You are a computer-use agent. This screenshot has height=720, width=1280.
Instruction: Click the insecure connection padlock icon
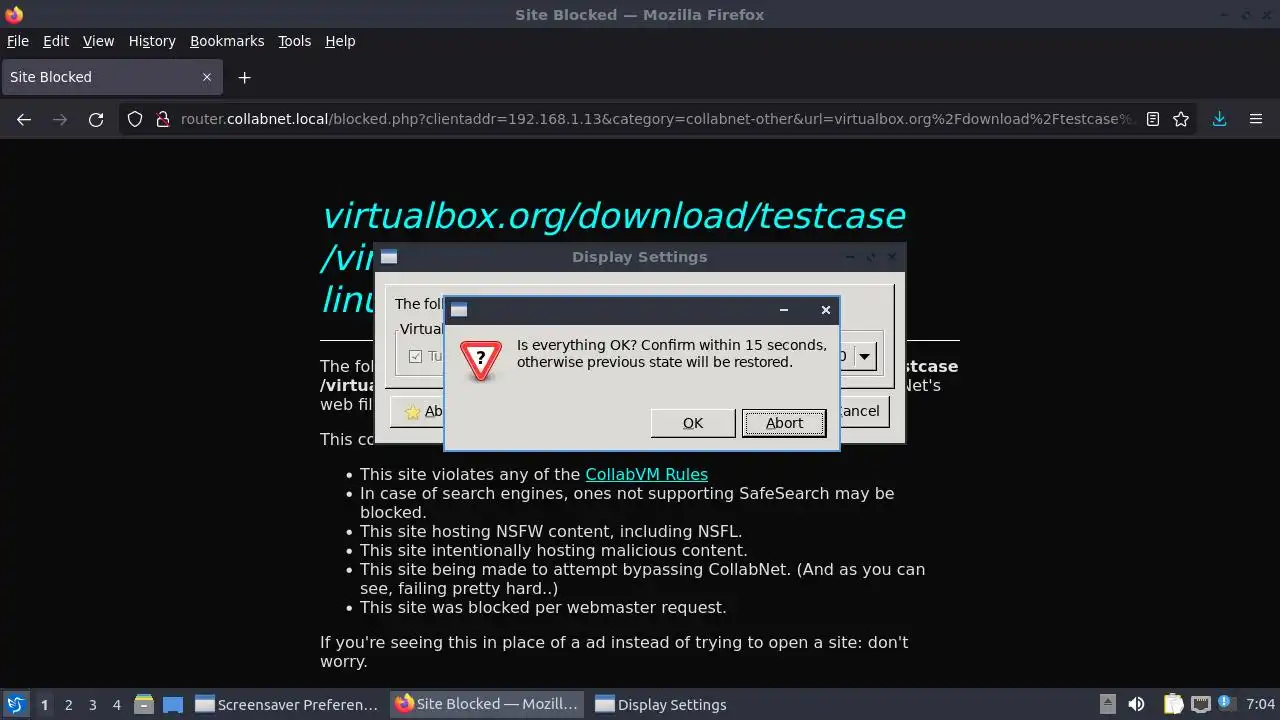coord(163,119)
